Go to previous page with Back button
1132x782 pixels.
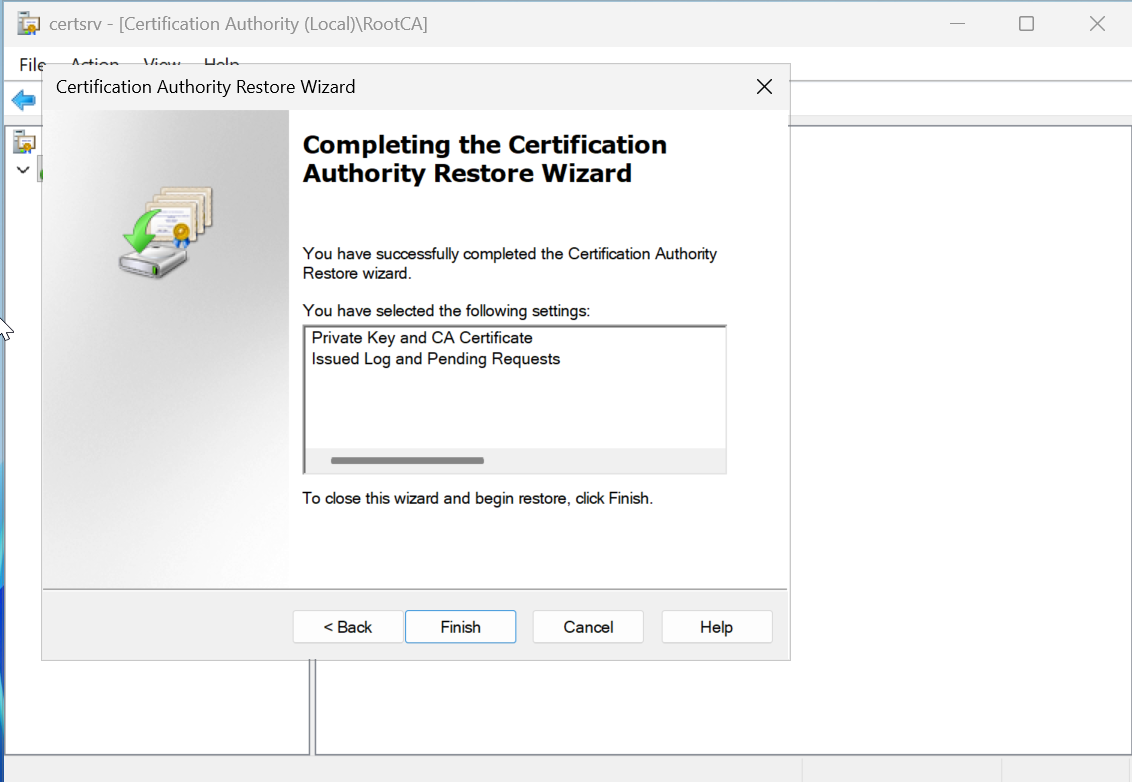click(x=348, y=627)
